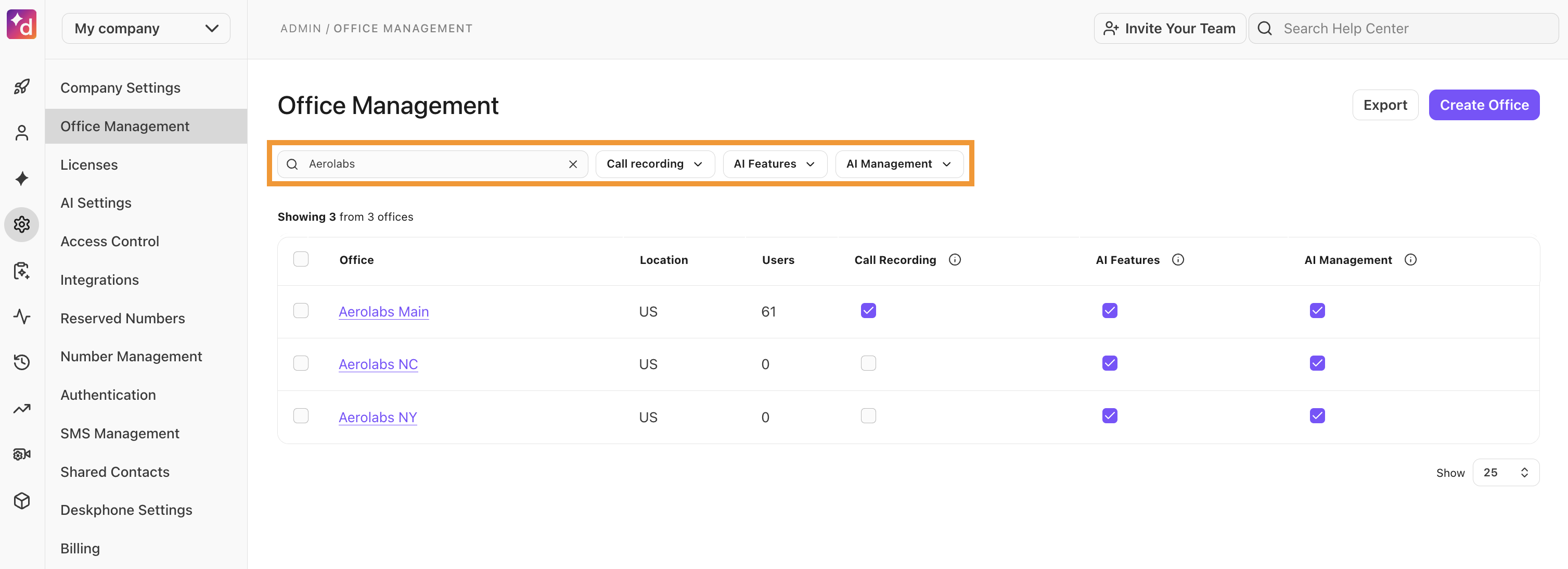Select the Aerolabs NY row checkbox

(x=301, y=415)
